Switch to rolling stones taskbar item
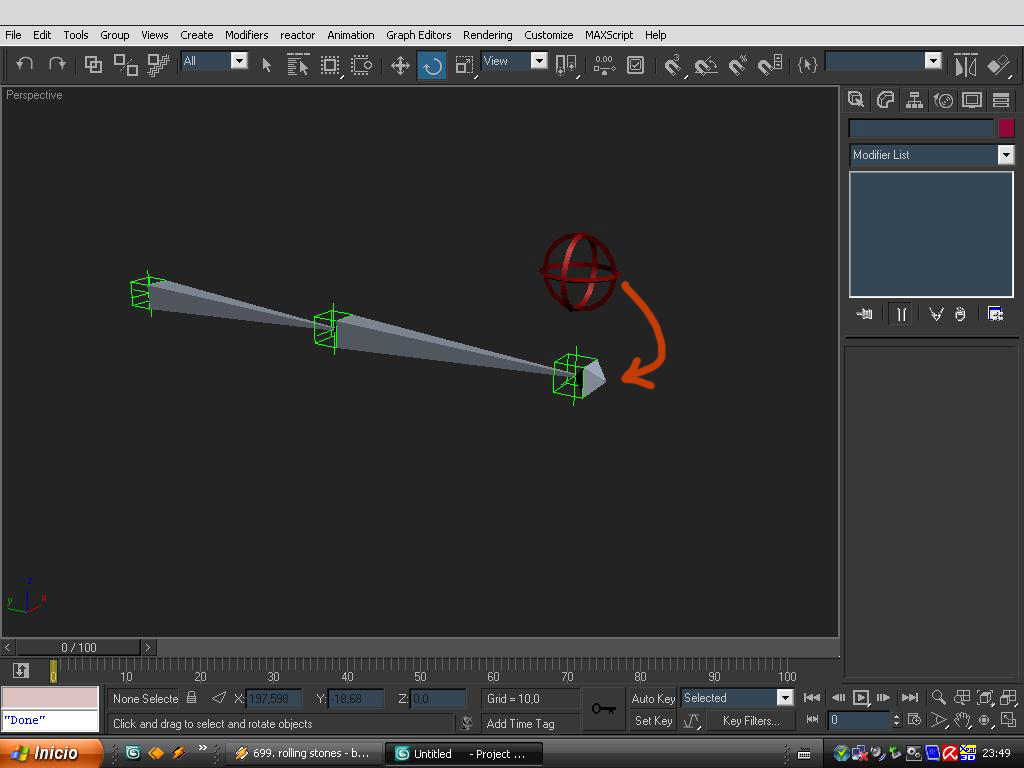1024x768 pixels. [x=306, y=753]
